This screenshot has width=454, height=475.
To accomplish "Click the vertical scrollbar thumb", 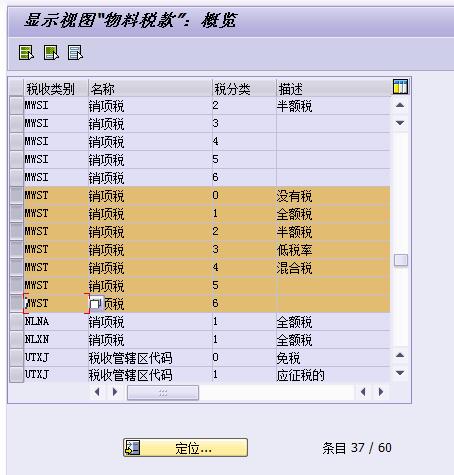I will pyautogui.click(x=401, y=260).
